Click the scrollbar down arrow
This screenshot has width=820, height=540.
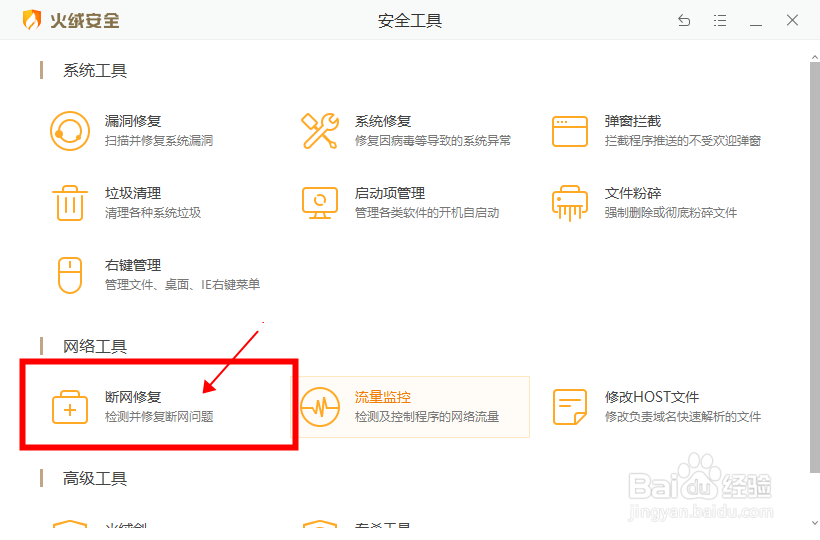(815, 523)
